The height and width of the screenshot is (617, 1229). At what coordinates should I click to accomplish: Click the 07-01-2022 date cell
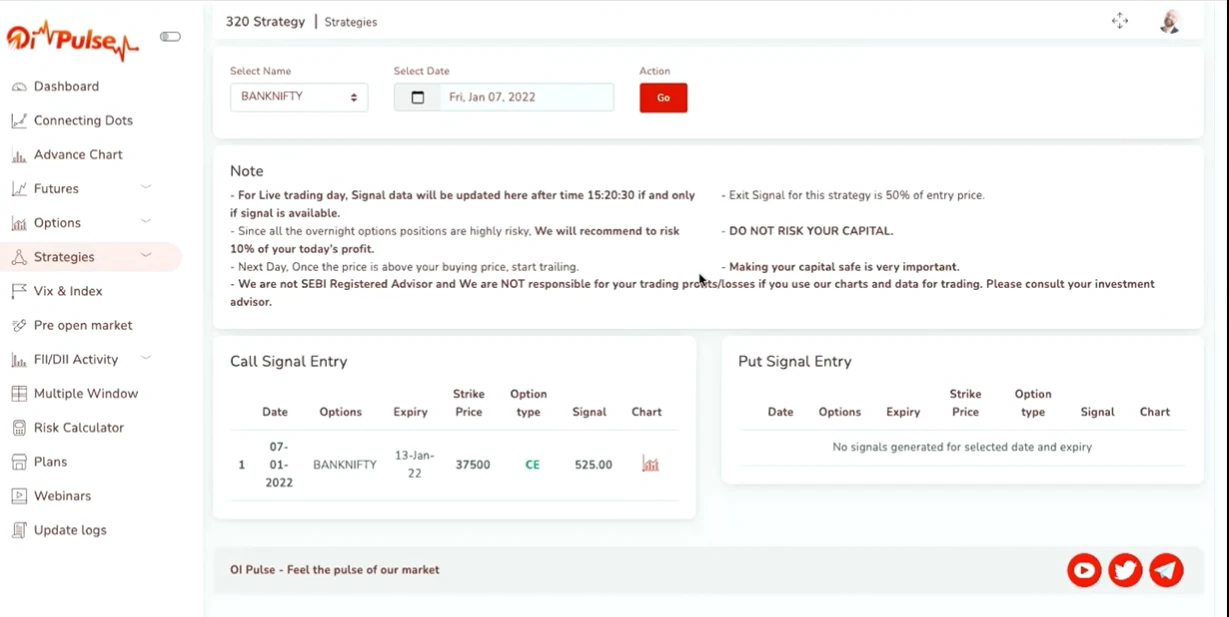point(278,465)
